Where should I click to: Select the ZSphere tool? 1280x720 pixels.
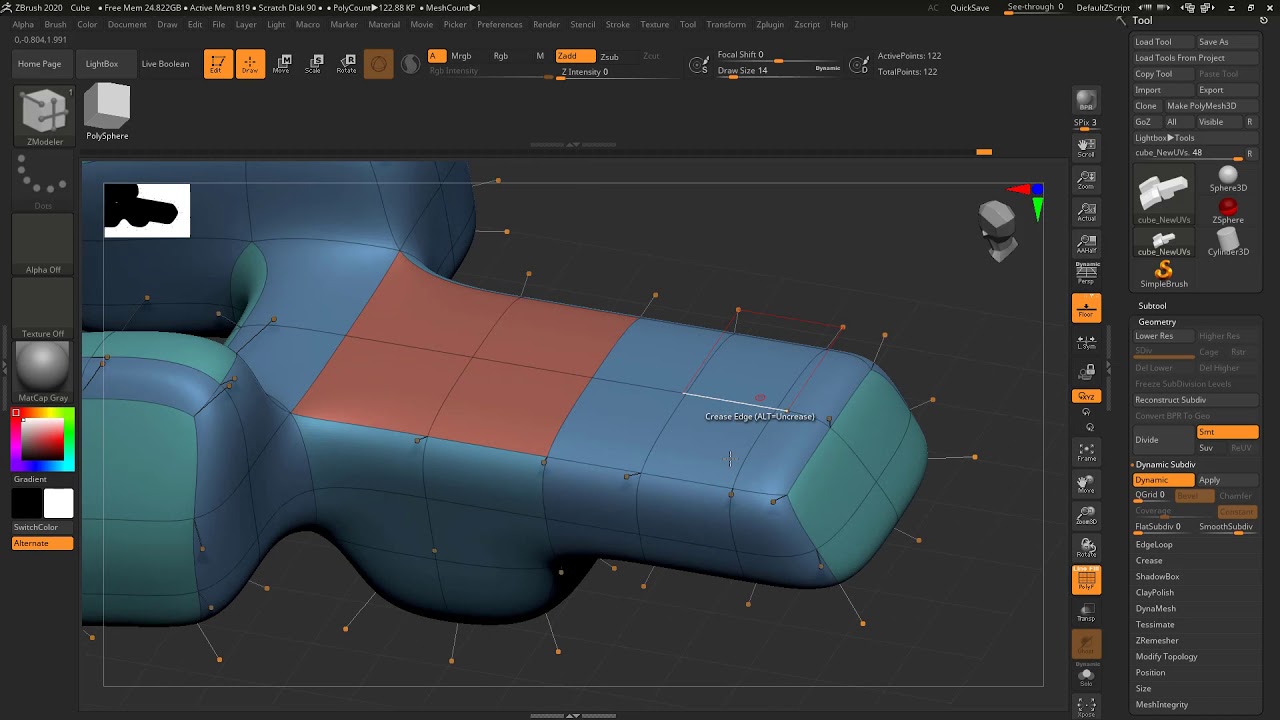(x=1228, y=211)
